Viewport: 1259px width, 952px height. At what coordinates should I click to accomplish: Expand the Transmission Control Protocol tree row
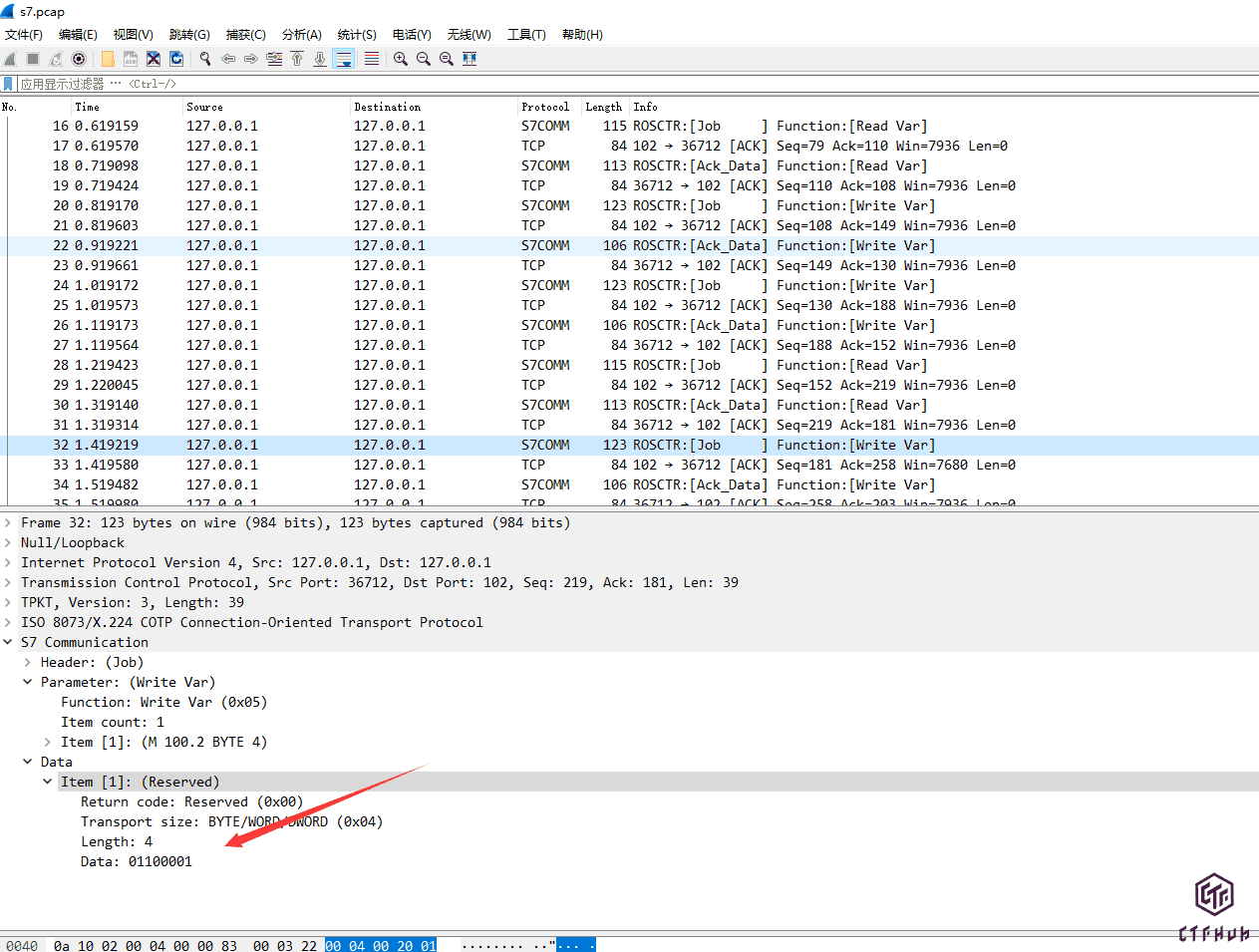click(8, 582)
